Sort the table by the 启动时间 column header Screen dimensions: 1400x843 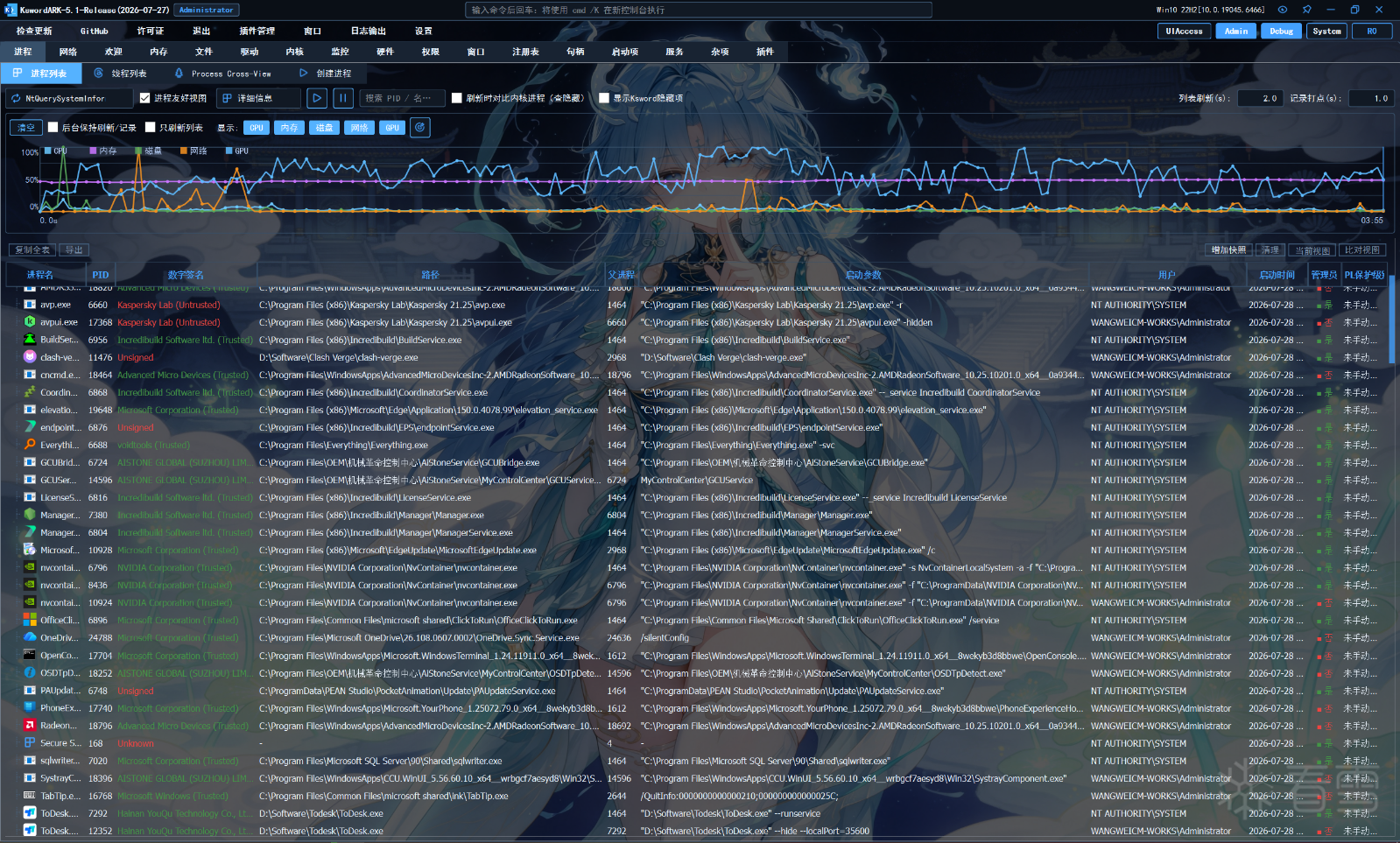[x=1277, y=275]
